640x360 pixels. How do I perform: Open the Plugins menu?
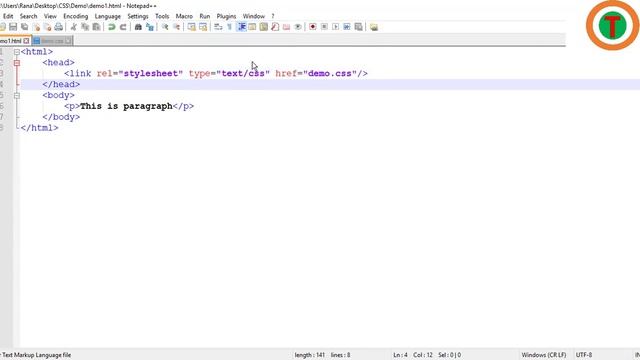click(x=227, y=16)
